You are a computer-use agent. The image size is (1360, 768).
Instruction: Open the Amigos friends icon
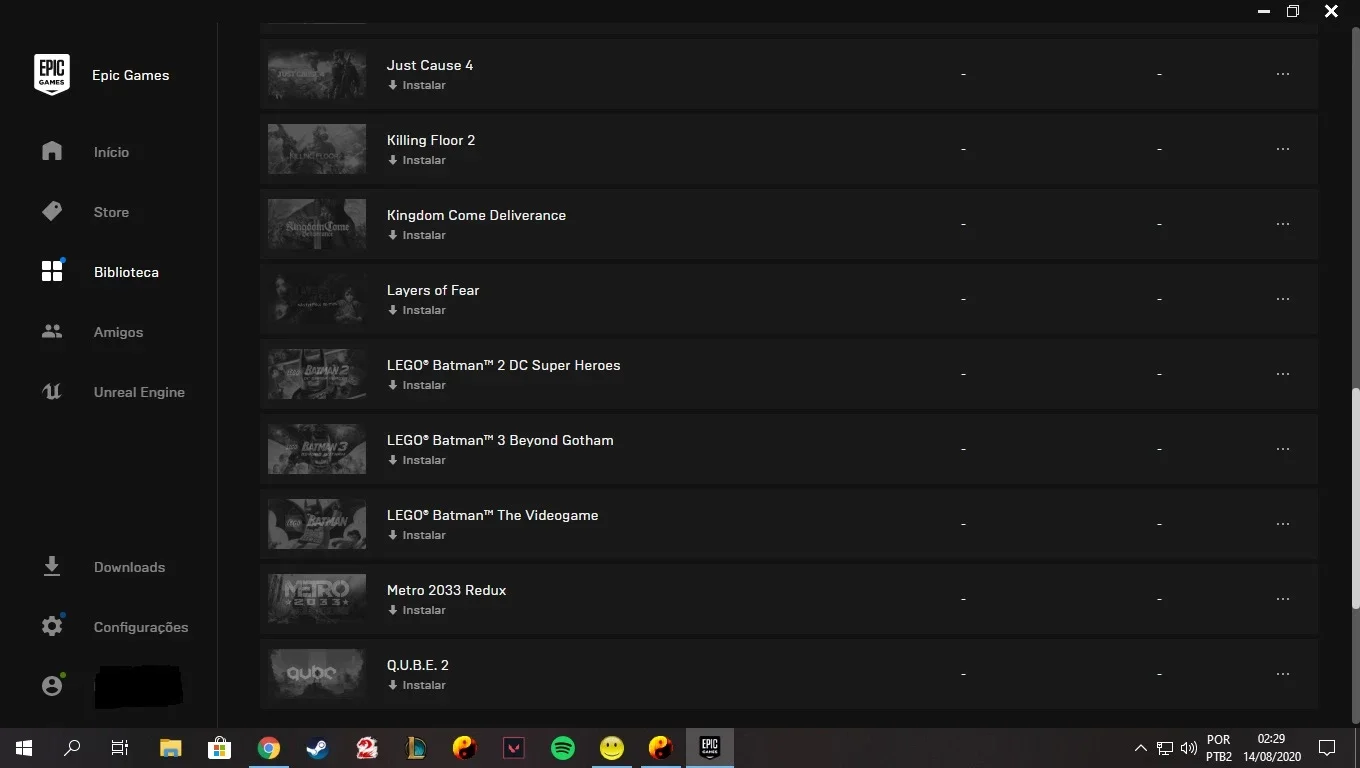tap(52, 332)
